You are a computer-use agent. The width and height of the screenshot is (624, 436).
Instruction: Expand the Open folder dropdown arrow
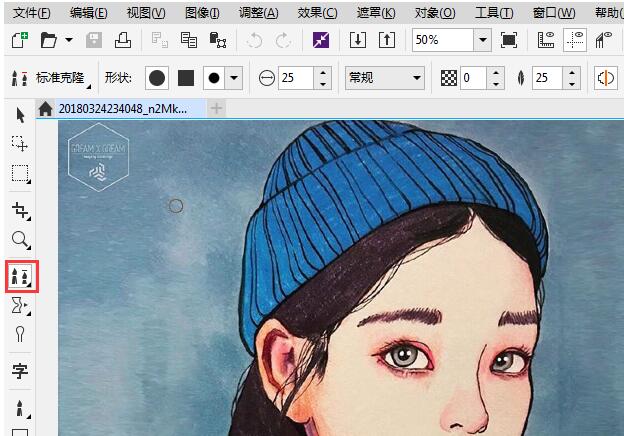tap(69, 40)
